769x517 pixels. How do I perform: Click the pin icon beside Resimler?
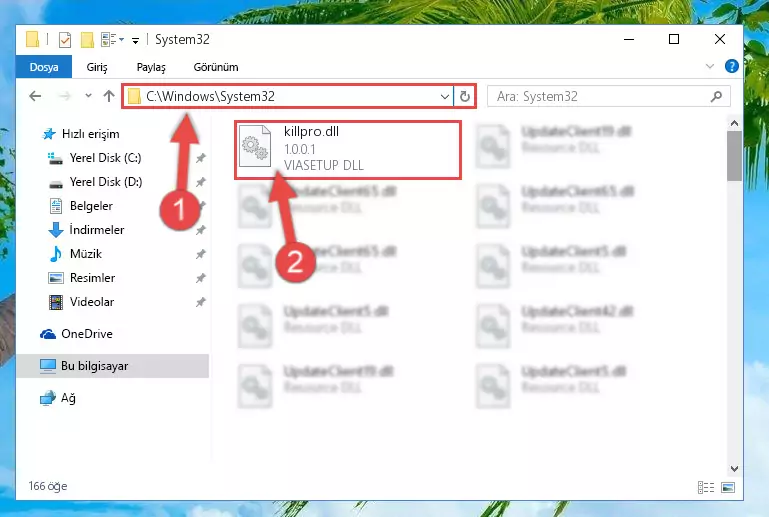pyautogui.click(x=200, y=278)
